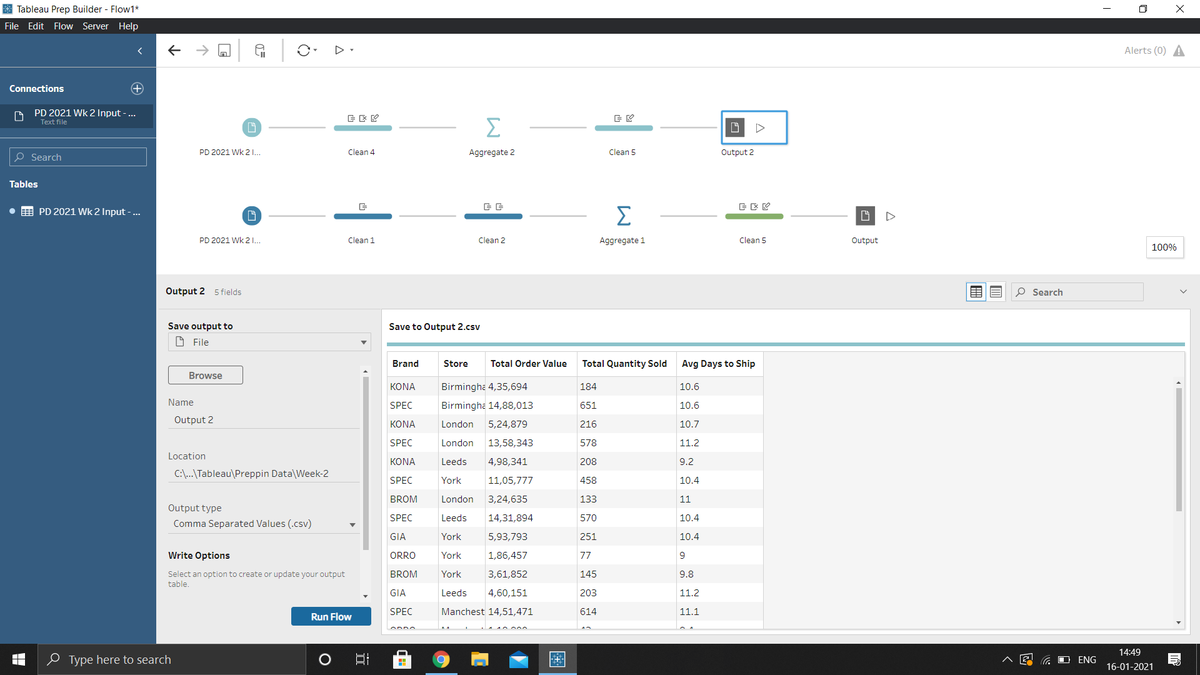Screen dimensions: 1200x675
Task: Click the output preview vertical scrollbar
Action: click(x=1179, y=450)
